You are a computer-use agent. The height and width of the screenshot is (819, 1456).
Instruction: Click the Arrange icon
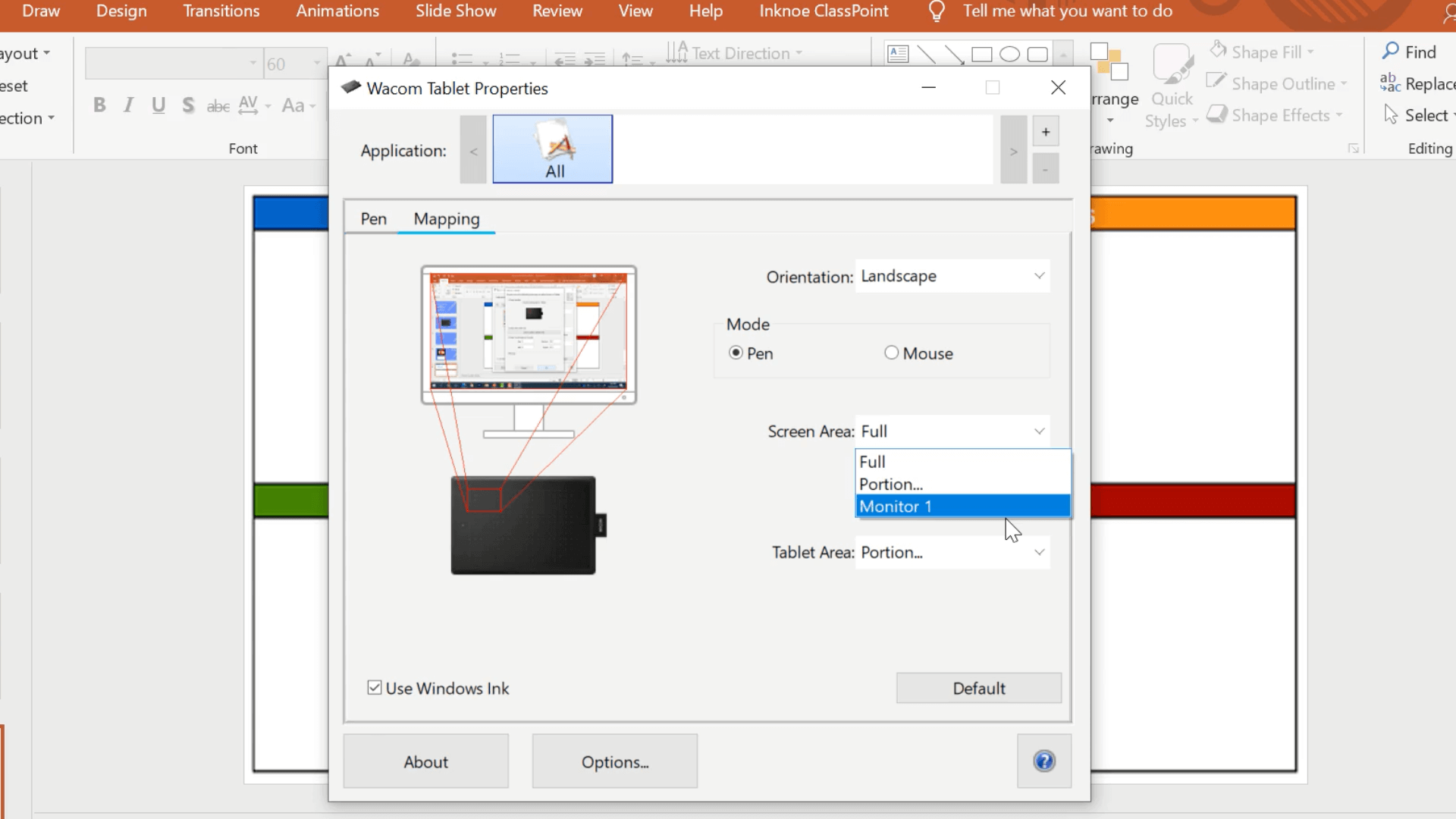point(1109,62)
